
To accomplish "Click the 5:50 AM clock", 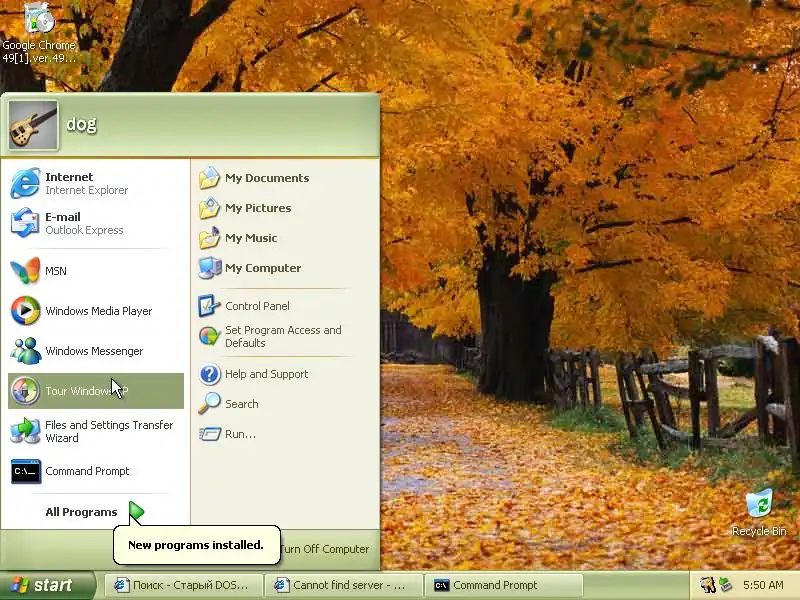I will point(763,585).
